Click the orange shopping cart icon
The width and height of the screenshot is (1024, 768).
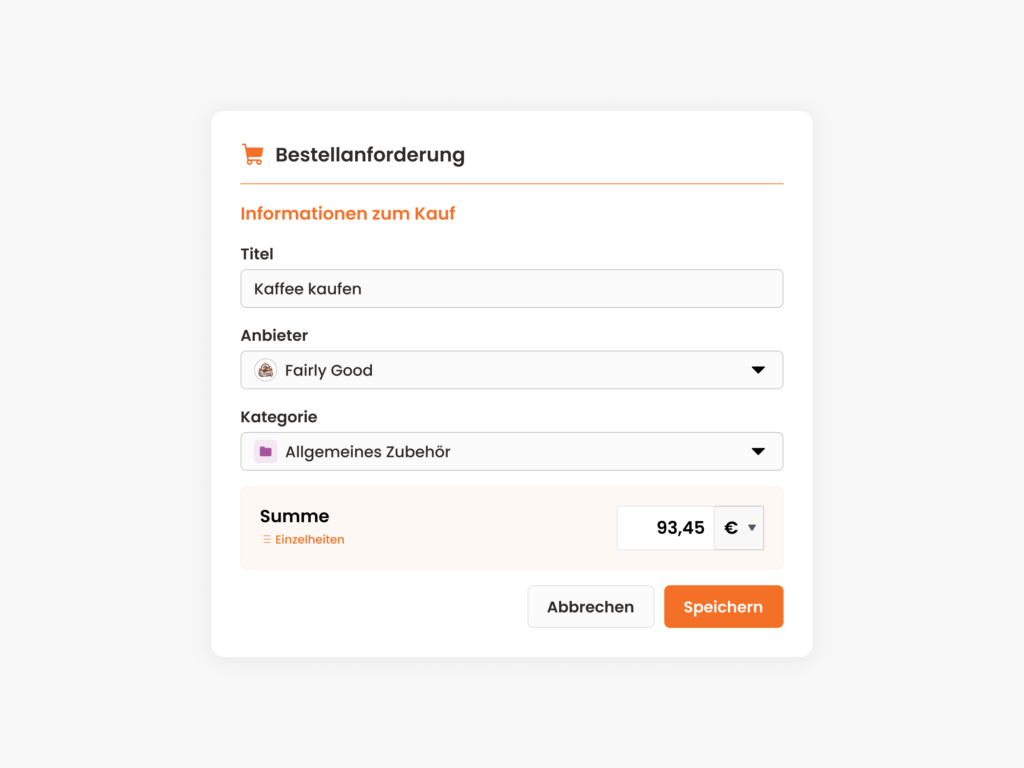pyautogui.click(x=253, y=155)
